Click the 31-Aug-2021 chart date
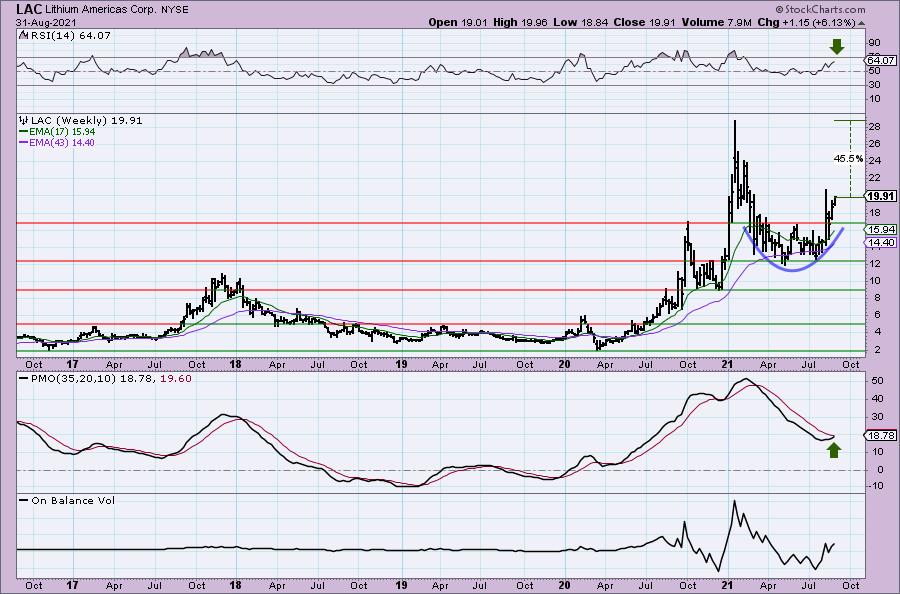Screen dimensions: 900x594 (44, 23)
